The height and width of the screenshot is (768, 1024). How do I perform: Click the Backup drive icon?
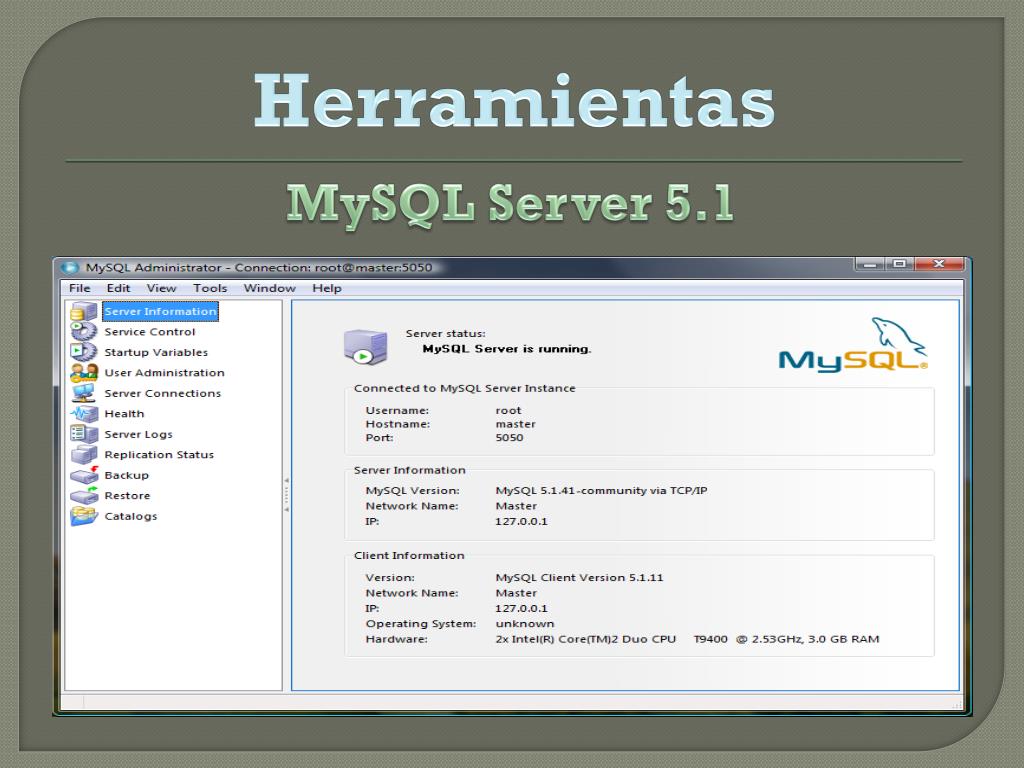pos(84,475)
